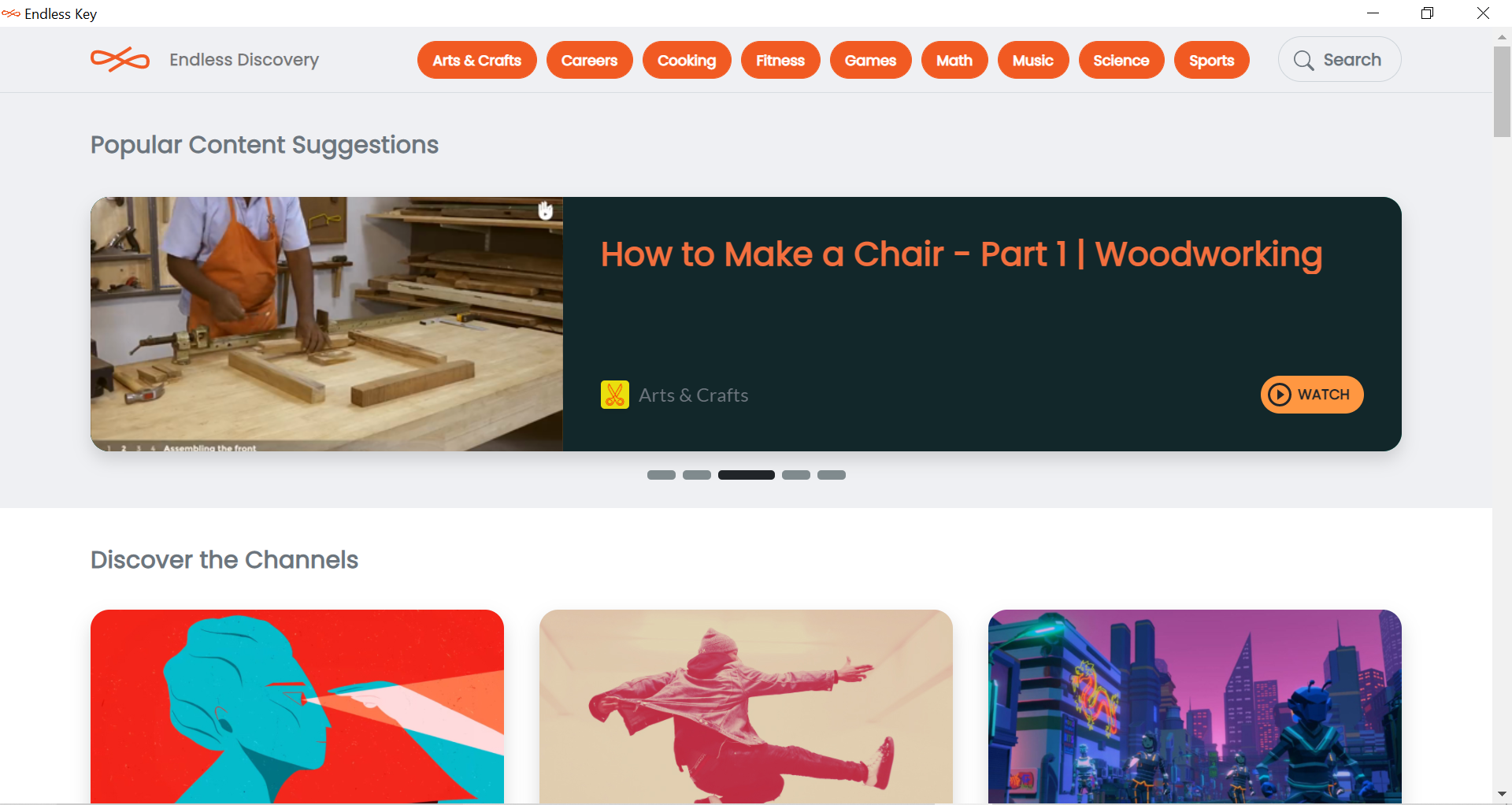Screen dimensions: 1512x805
Task: Go to the Fitness category
Action: point(780,60)
